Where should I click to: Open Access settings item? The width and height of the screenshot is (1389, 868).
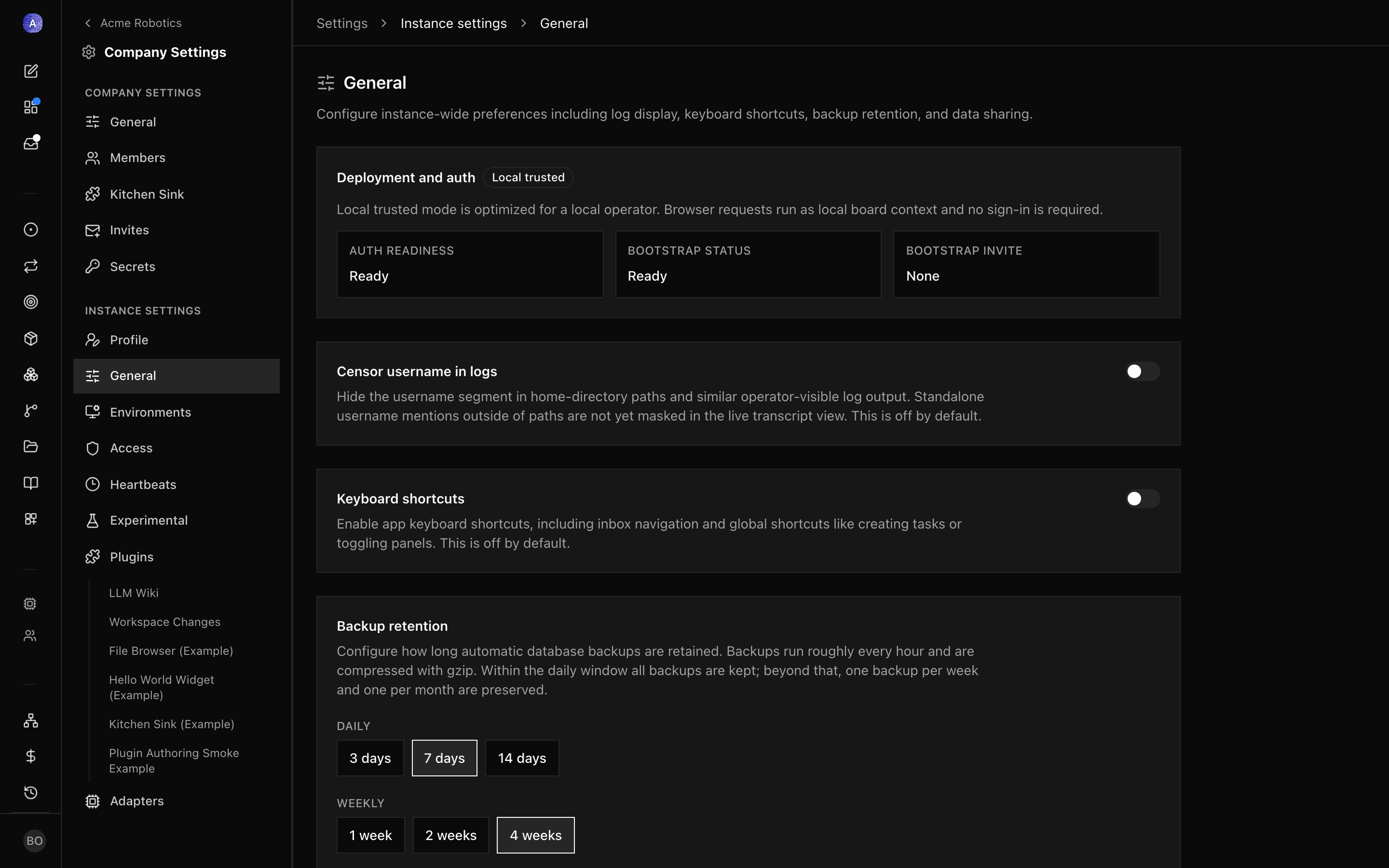[x=176, y=448]
